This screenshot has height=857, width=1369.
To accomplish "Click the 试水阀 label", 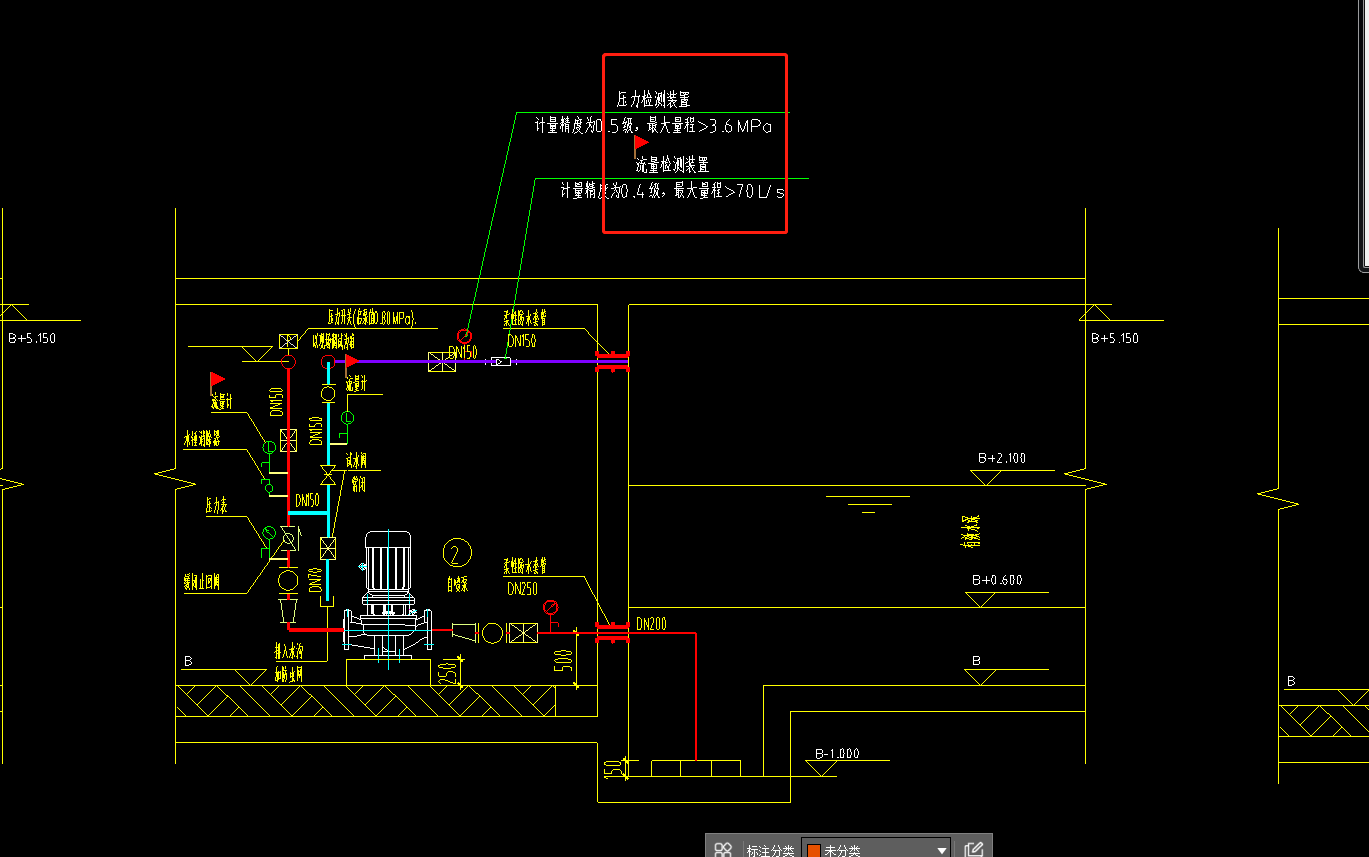I will (x=356, y=462).
